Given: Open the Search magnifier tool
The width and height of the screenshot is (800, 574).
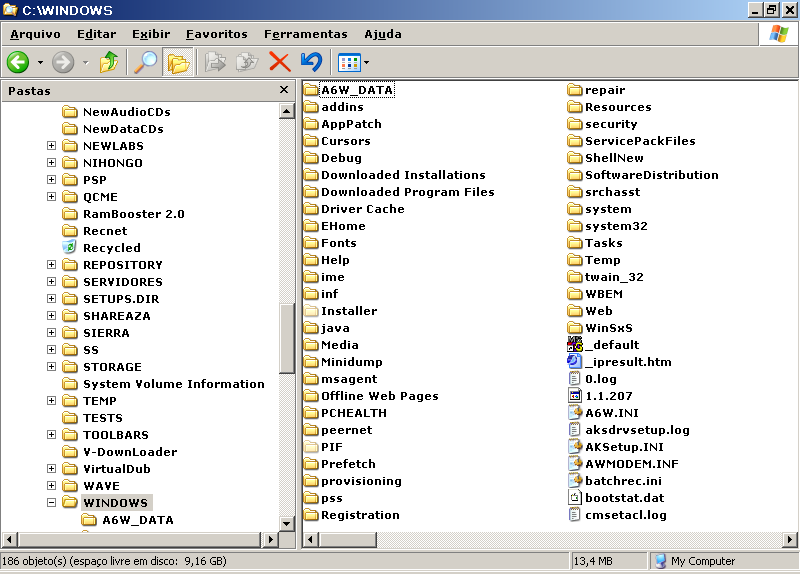Looking at the screenshot, I should tap(145, 63).
